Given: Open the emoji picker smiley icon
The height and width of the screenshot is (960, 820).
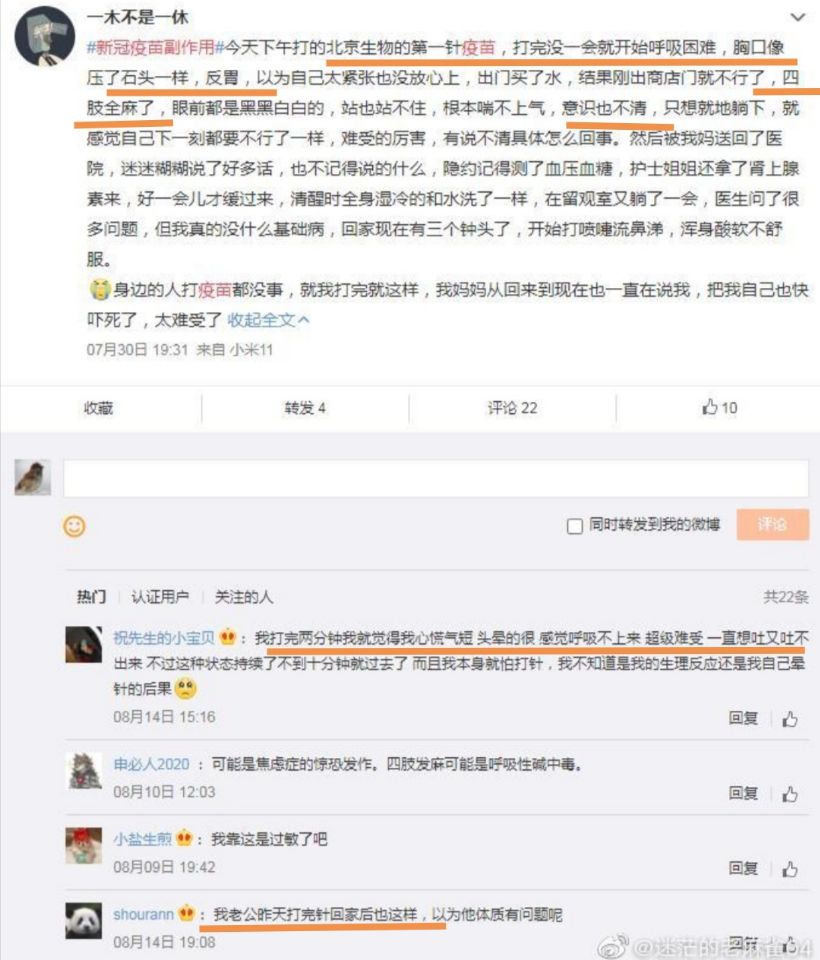Looking at the screenshot, I should 75,526.
